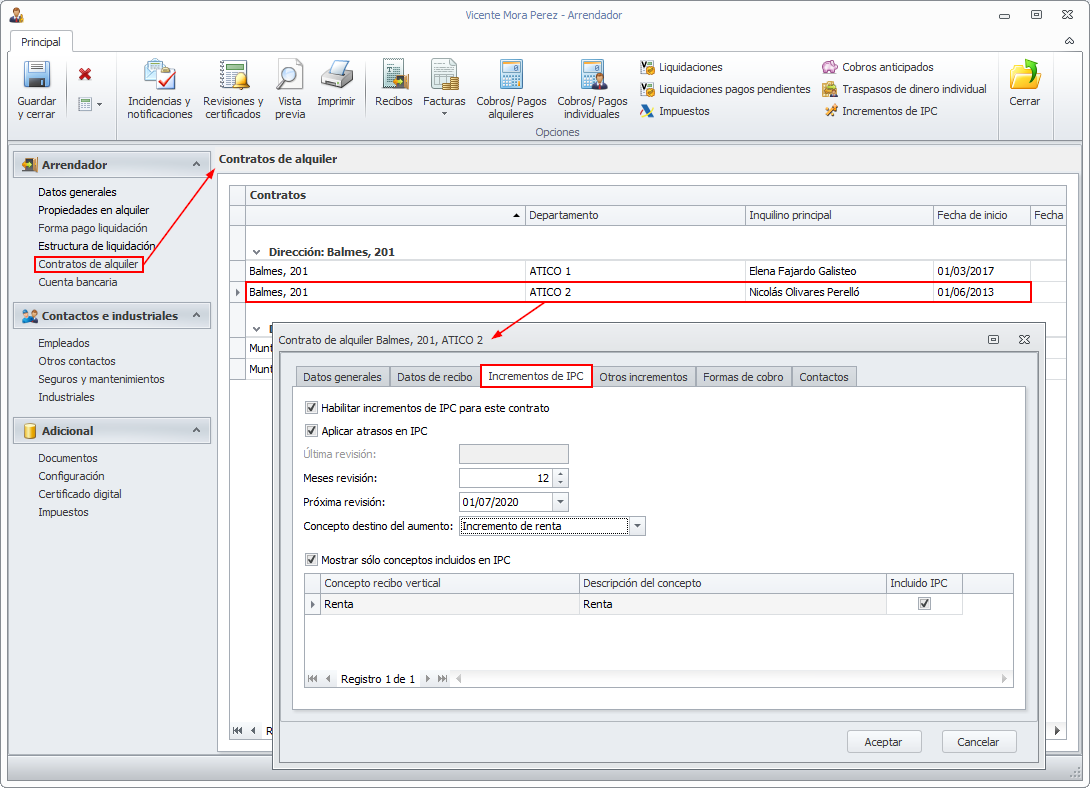The width and height of the screenshot is (1090, 788).
Task: Collapse the Arrendador sidebar section
Action: (196, 164)
